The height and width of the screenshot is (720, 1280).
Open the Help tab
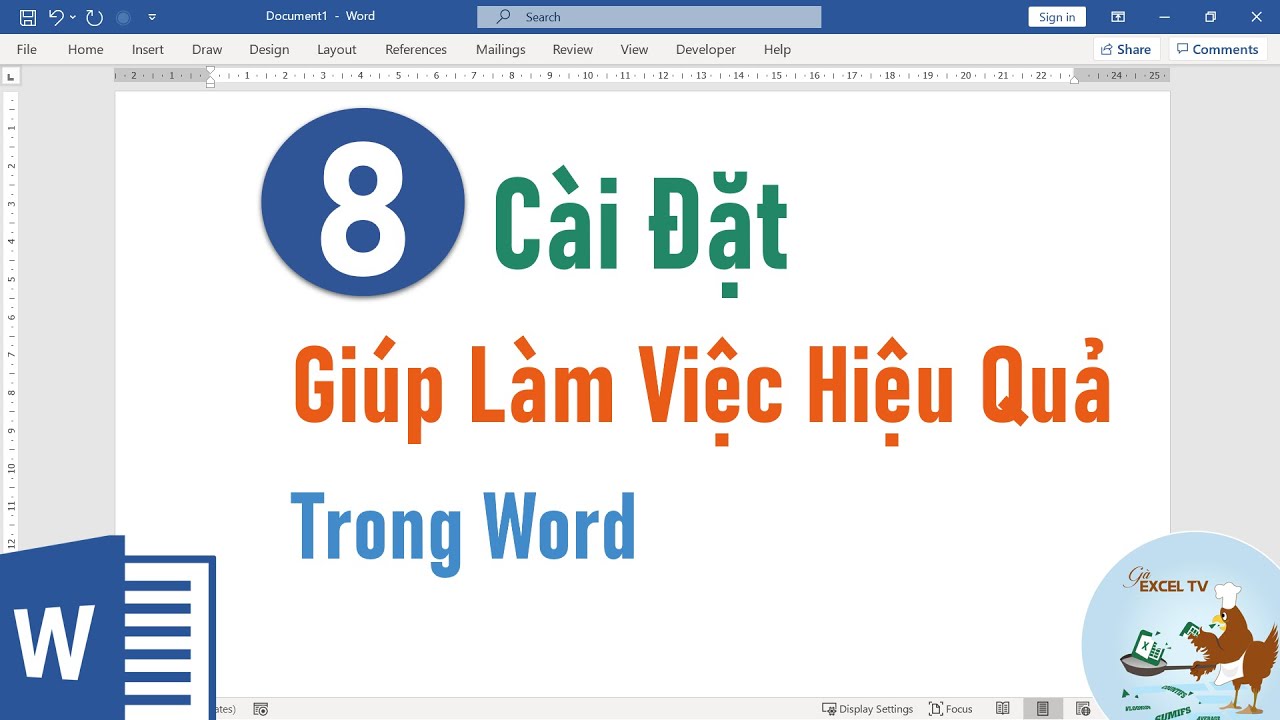pos(777,49)
